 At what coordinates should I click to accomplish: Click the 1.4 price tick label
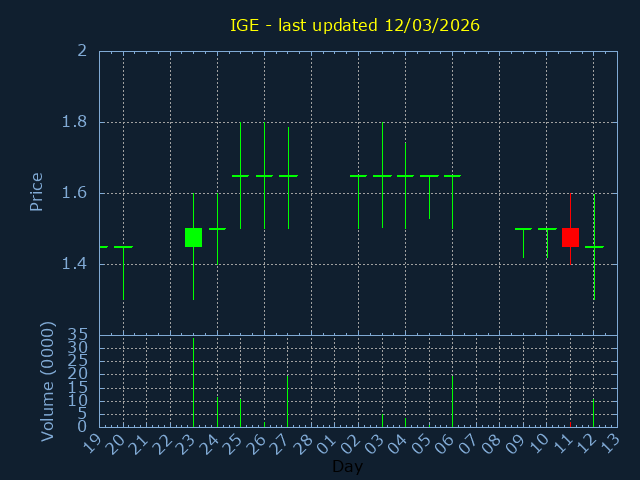[75, 264]
